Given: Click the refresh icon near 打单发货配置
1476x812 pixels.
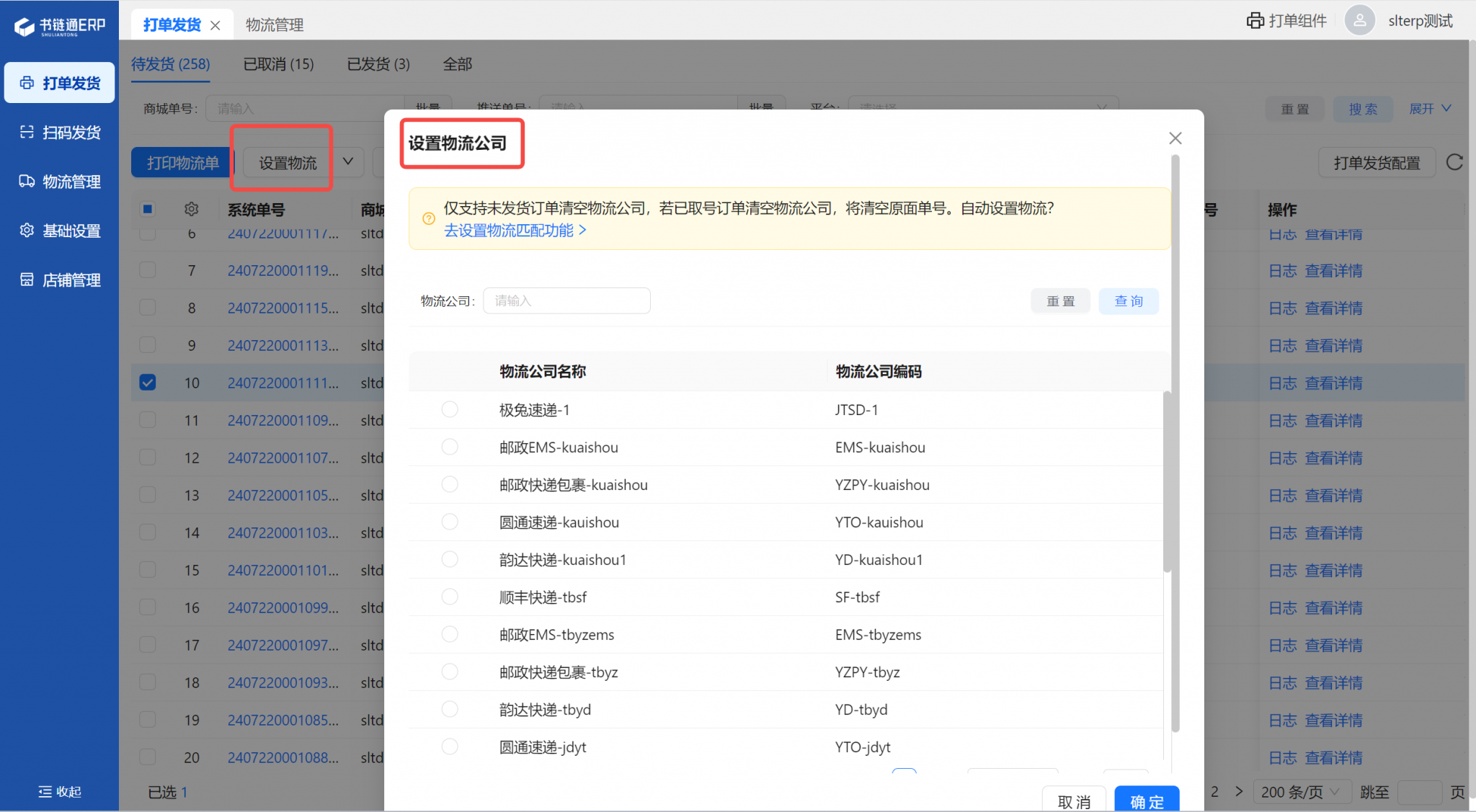Looking at the screenshot, I should (x=1454, y=162).
